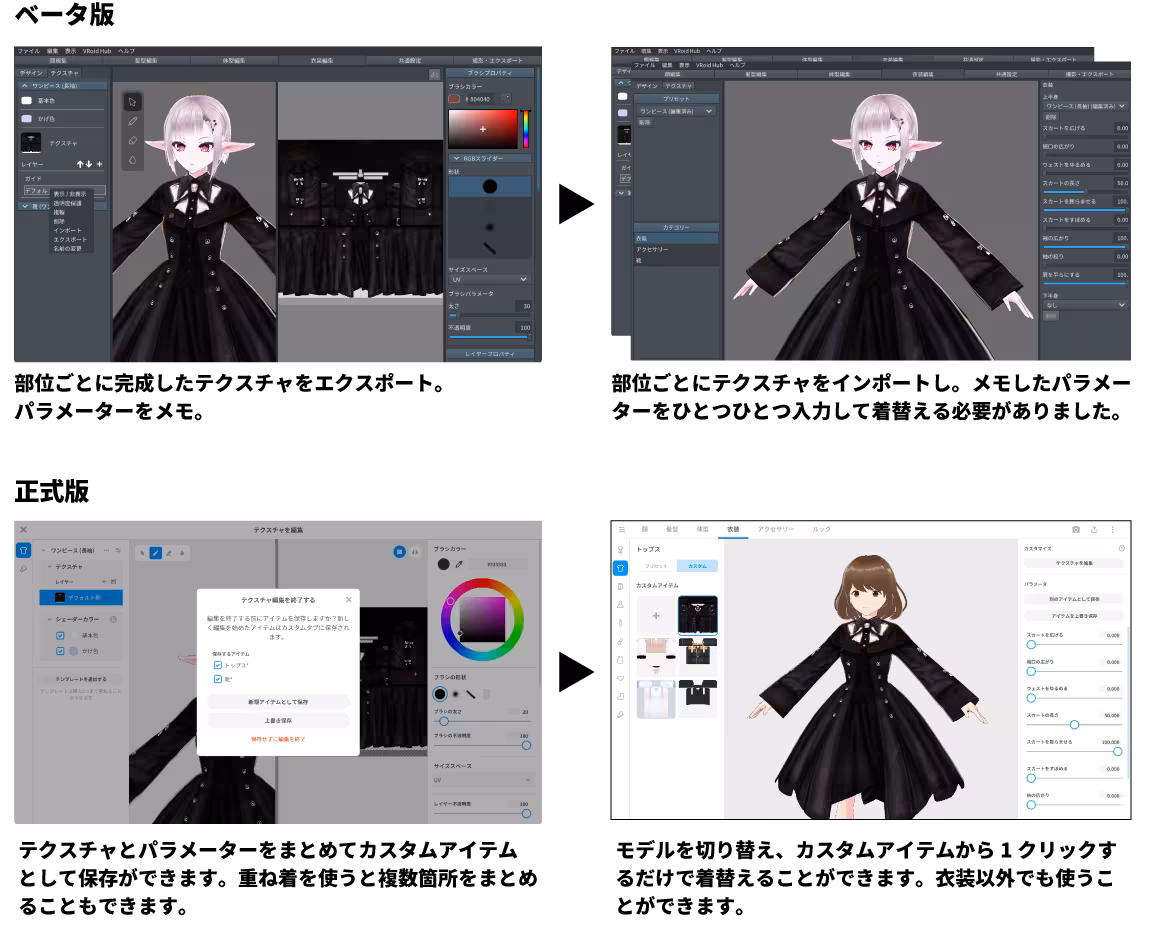Open the UV dropdown in official editor
The image size is (1160, 930).
[x=482, y=780]
